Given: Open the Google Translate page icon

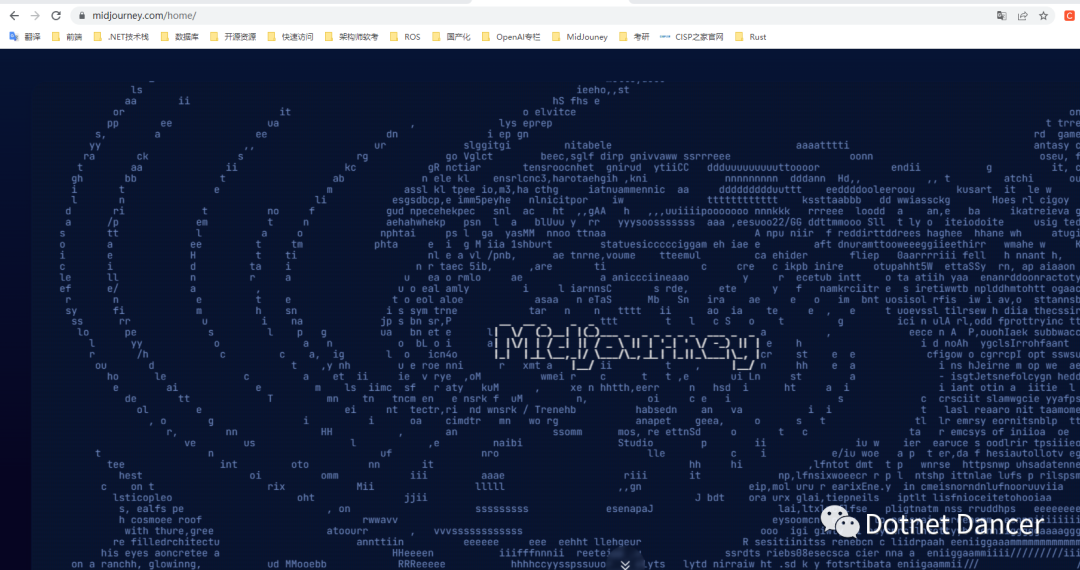Looking at the screenshot, I should (x=1002, y=15).
